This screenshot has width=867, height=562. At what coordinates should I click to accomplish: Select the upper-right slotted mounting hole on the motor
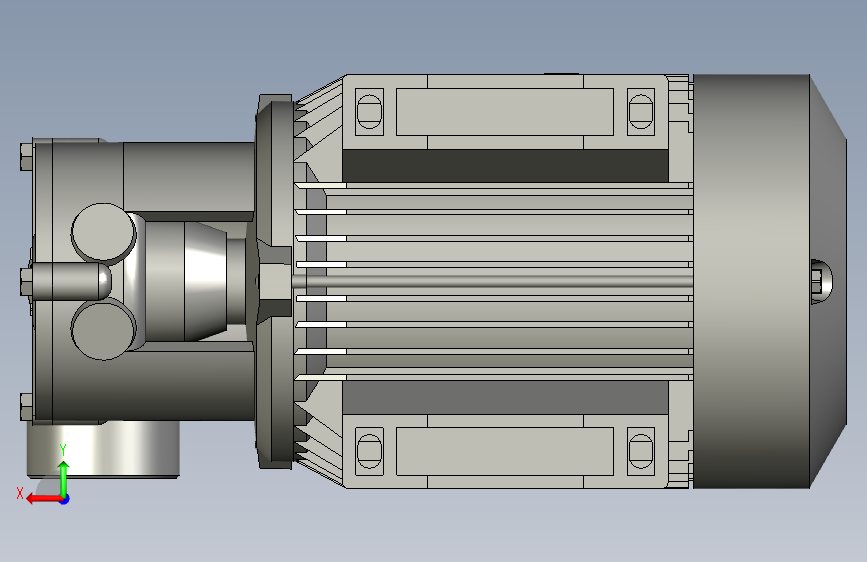coord(641,112)
